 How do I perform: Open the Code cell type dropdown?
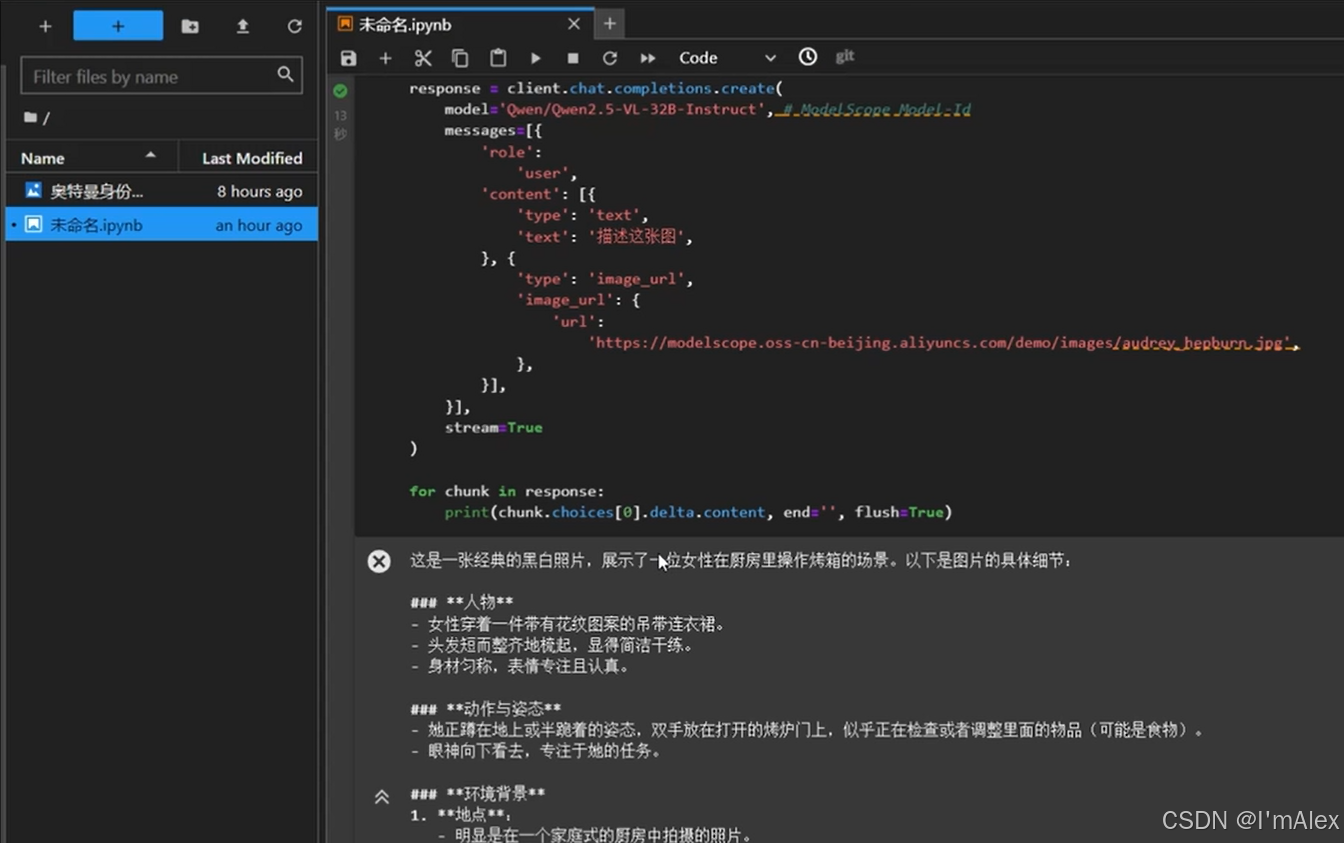tap(727, 58)
